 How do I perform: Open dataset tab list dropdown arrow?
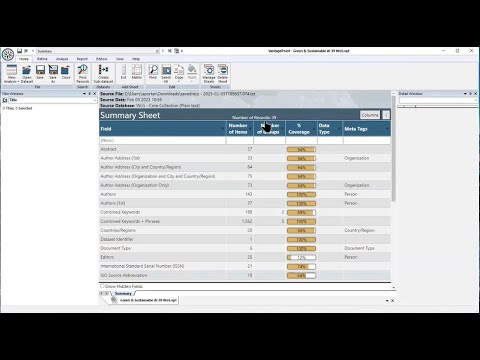[x=387, y=301]
